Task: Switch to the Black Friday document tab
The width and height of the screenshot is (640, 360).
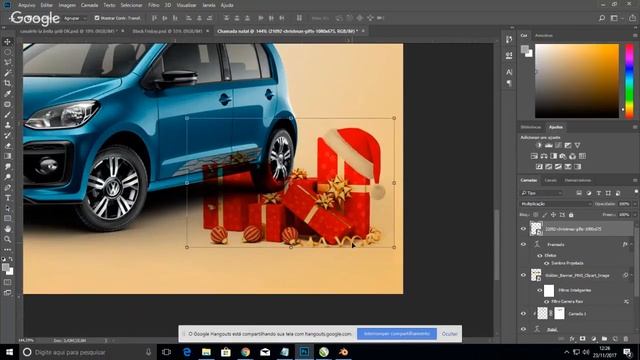Action: click(167, 31)
